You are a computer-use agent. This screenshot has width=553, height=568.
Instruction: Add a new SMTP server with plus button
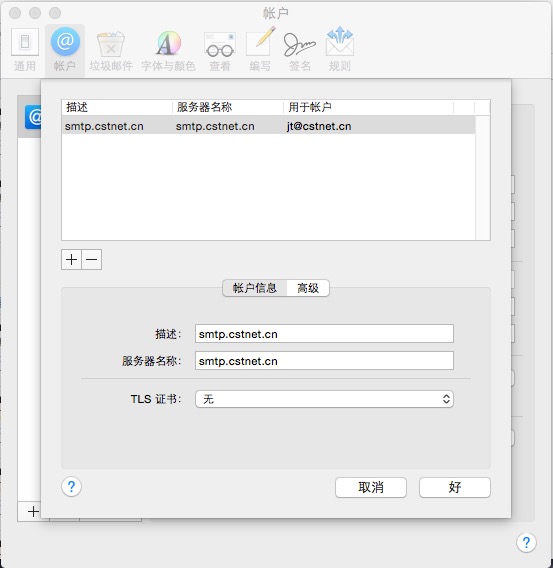tap(71, 259)
